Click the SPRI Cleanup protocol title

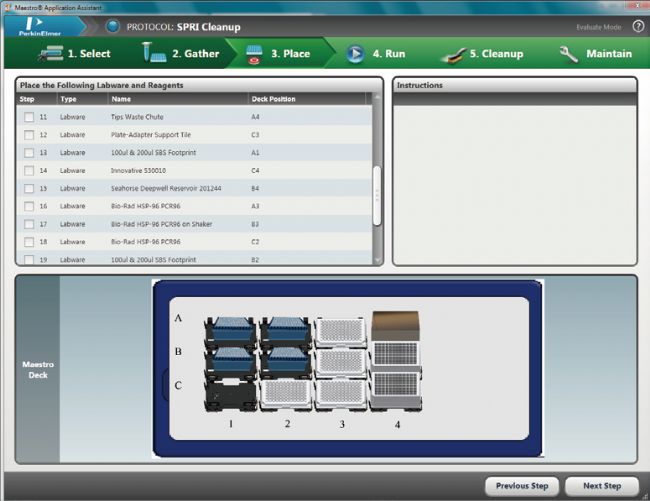point(209,27)
